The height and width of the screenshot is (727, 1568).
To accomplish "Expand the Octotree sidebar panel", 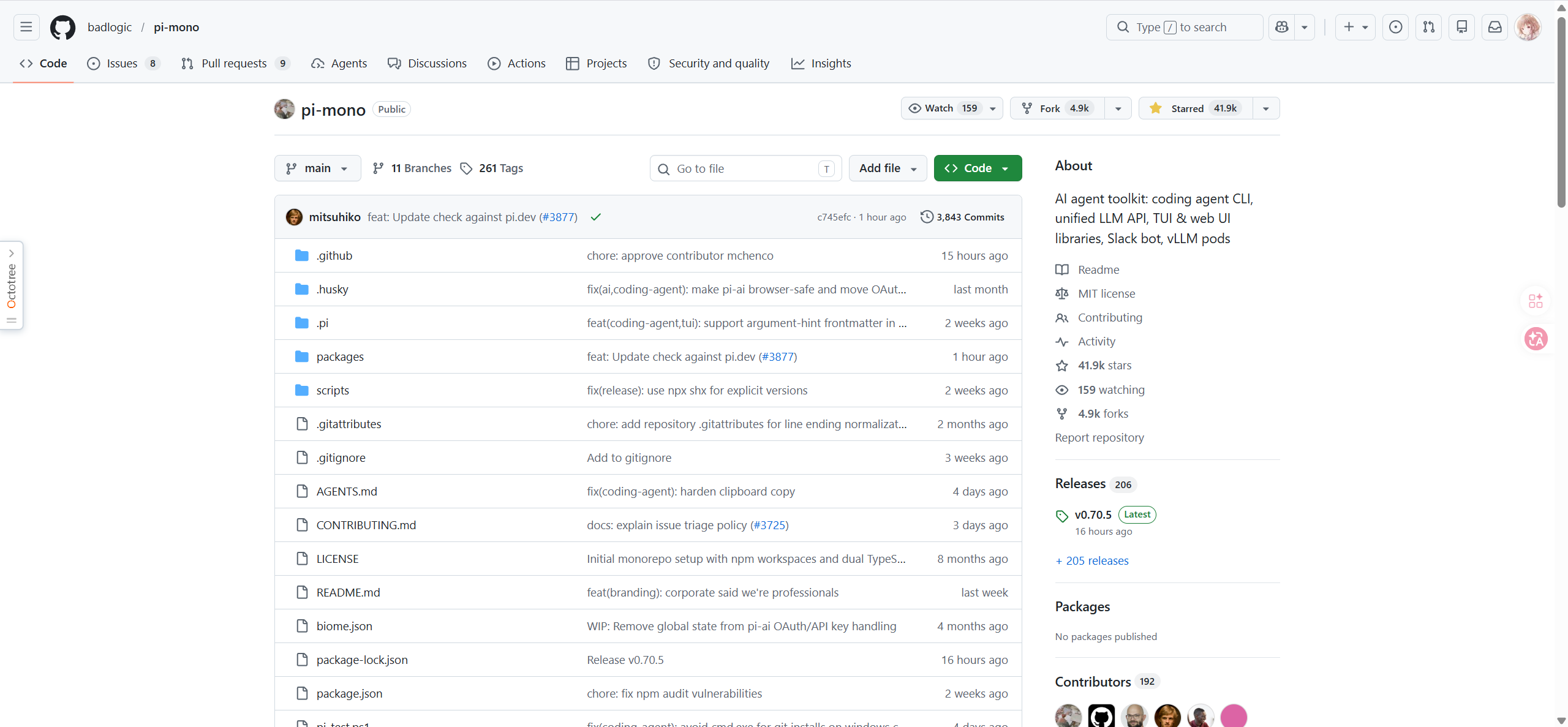I will point(12,285).
